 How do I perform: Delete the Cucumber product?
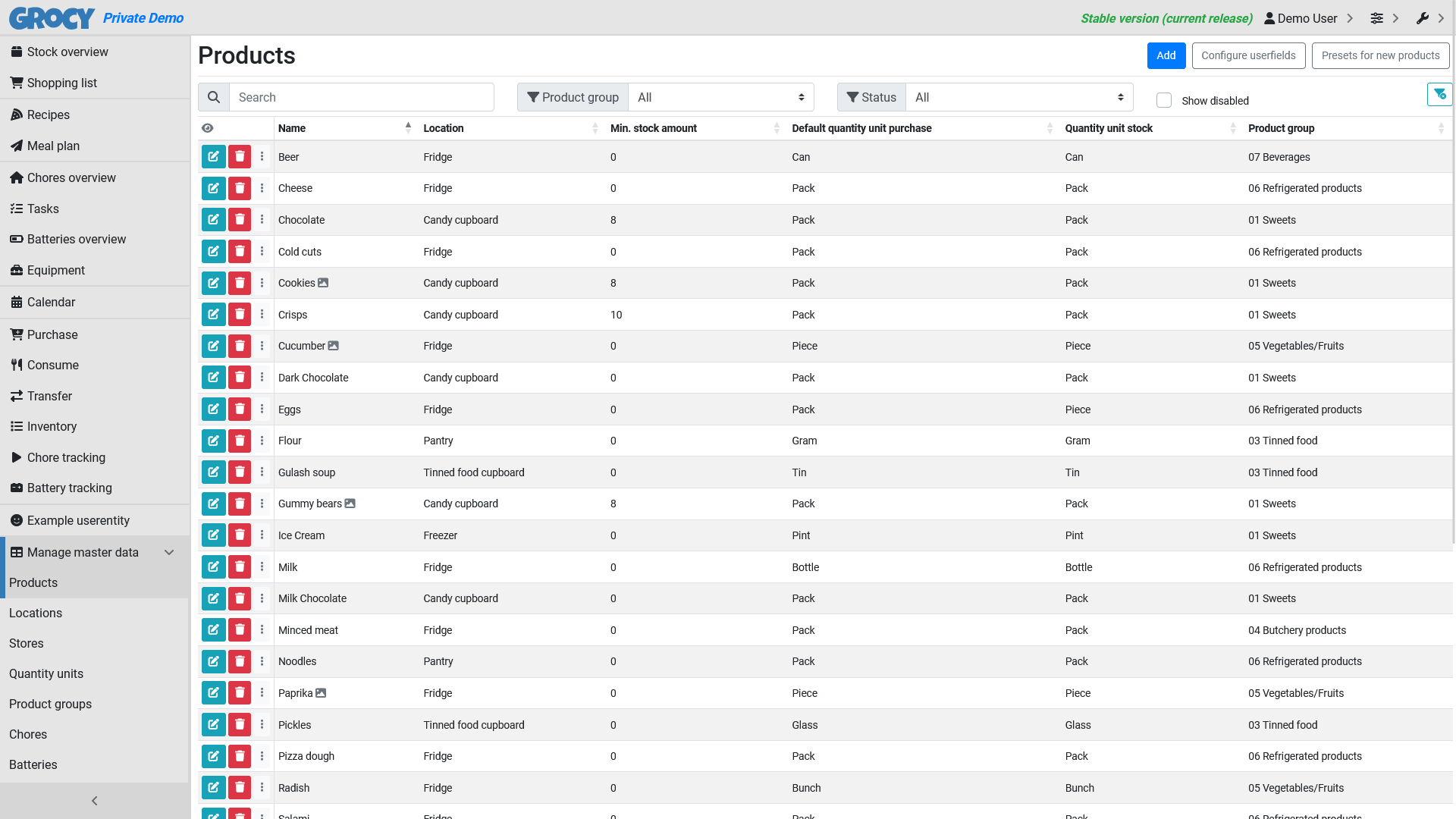click(x=240, y=346)
